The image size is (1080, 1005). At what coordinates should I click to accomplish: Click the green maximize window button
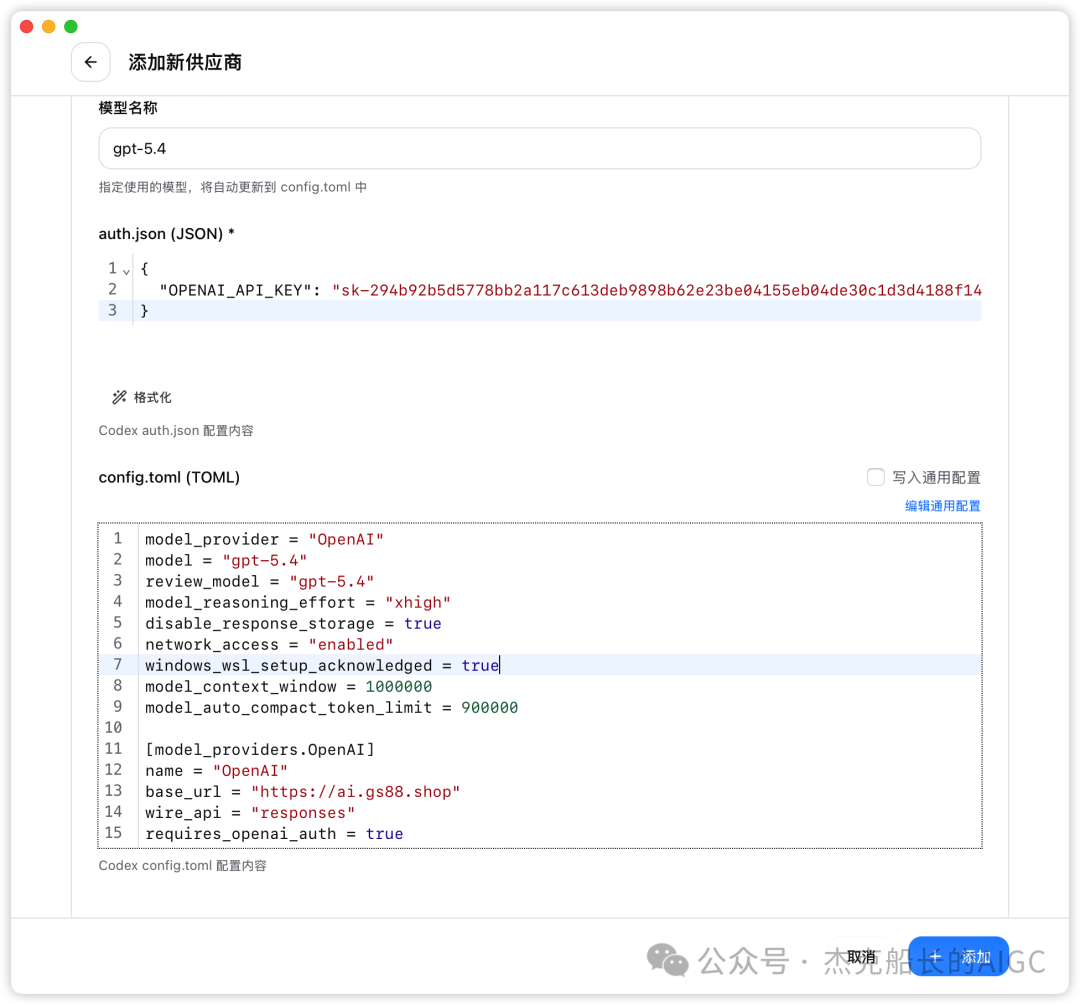pyautogui.click(x=71, y=26)
